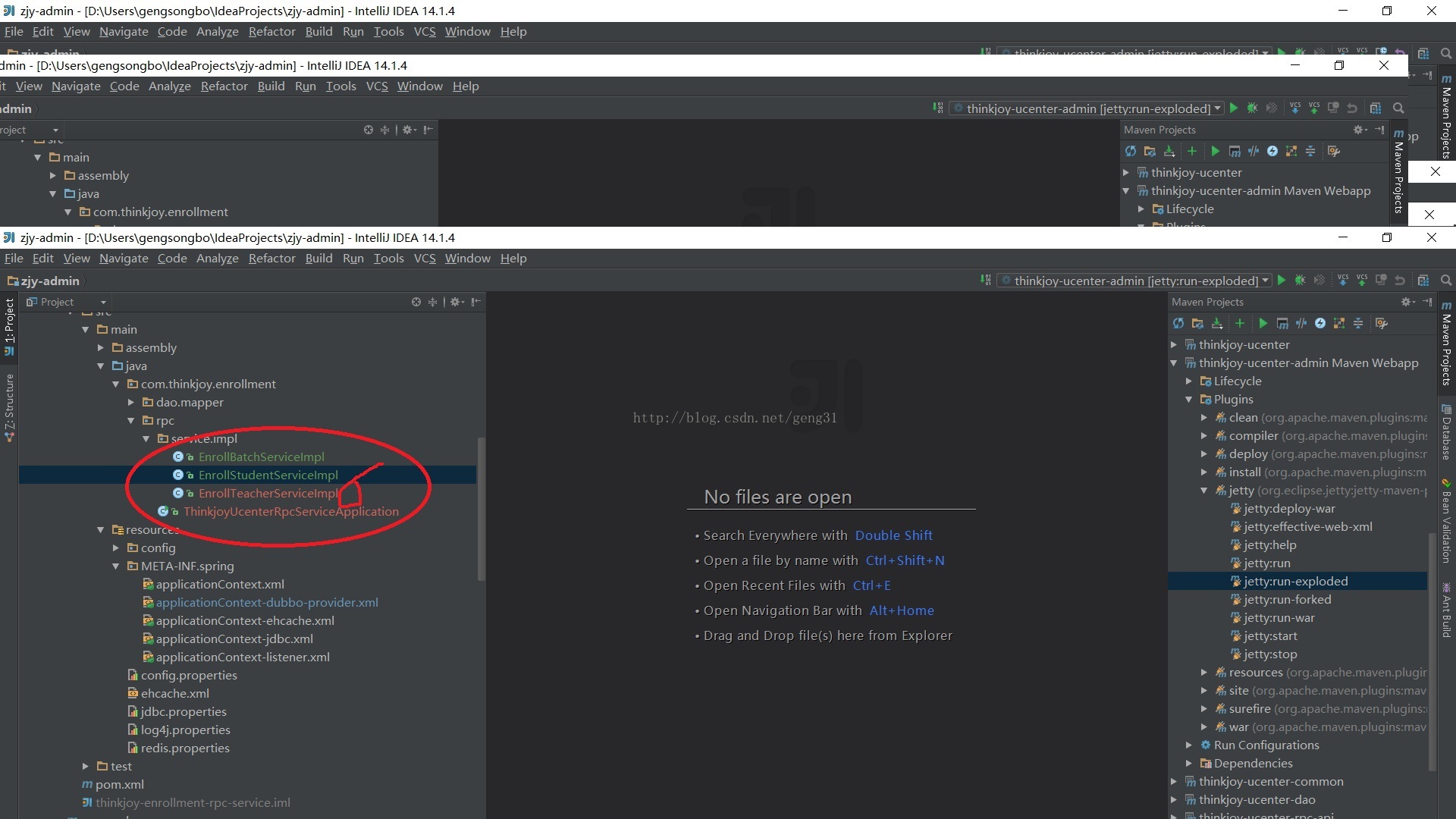
Task: Open the Build menu in menu bar
Action: [x=319, y=258]
